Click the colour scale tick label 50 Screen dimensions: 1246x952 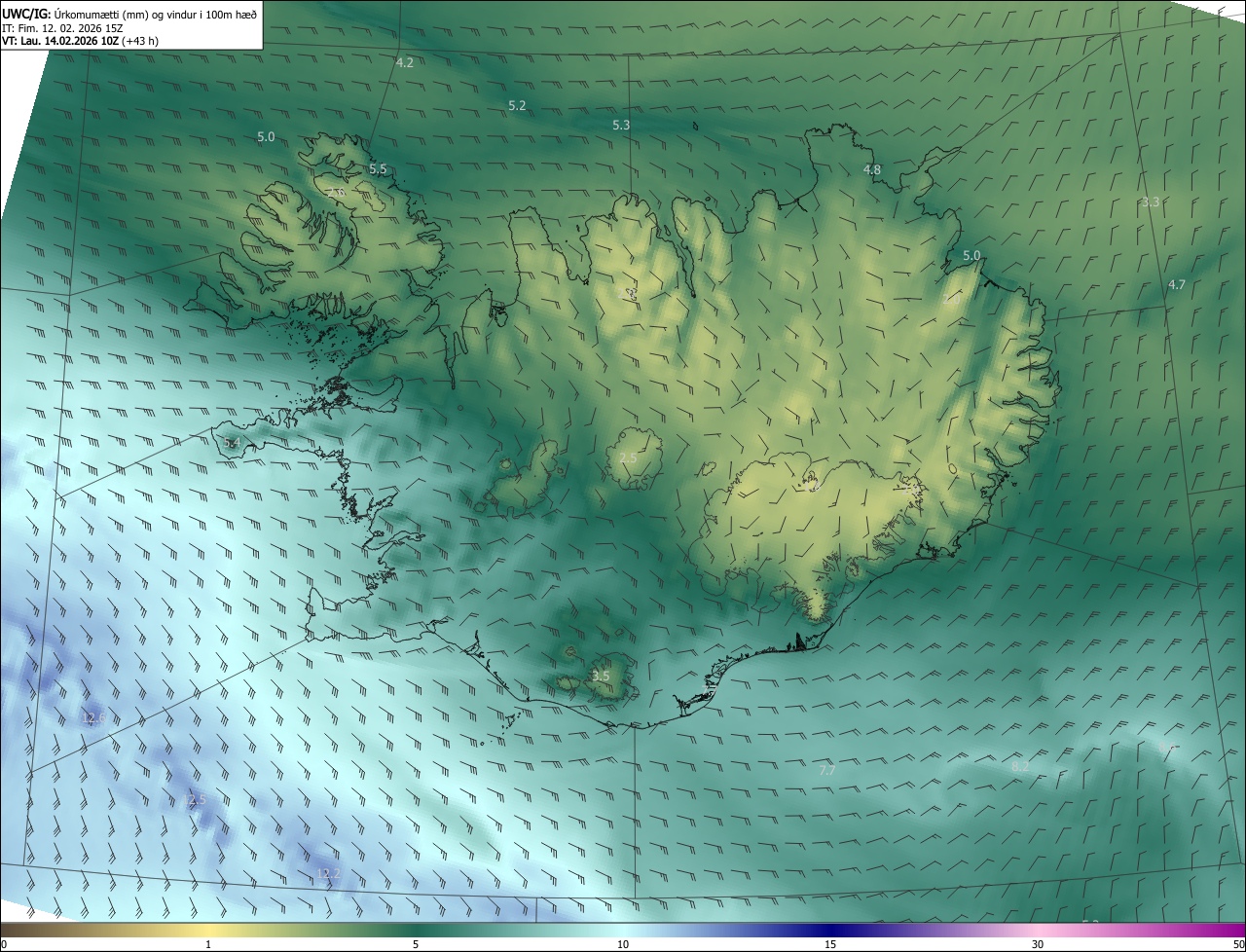pos(1238,944)
